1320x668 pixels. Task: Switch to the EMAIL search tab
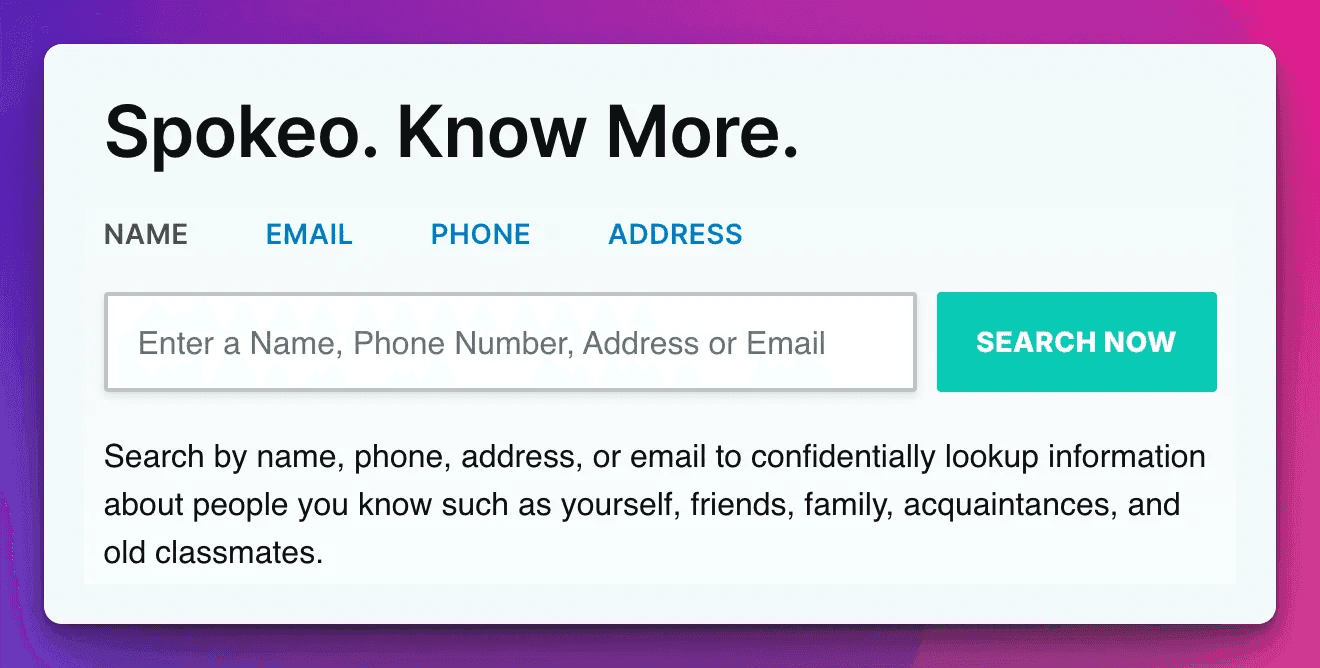[309, 235]
